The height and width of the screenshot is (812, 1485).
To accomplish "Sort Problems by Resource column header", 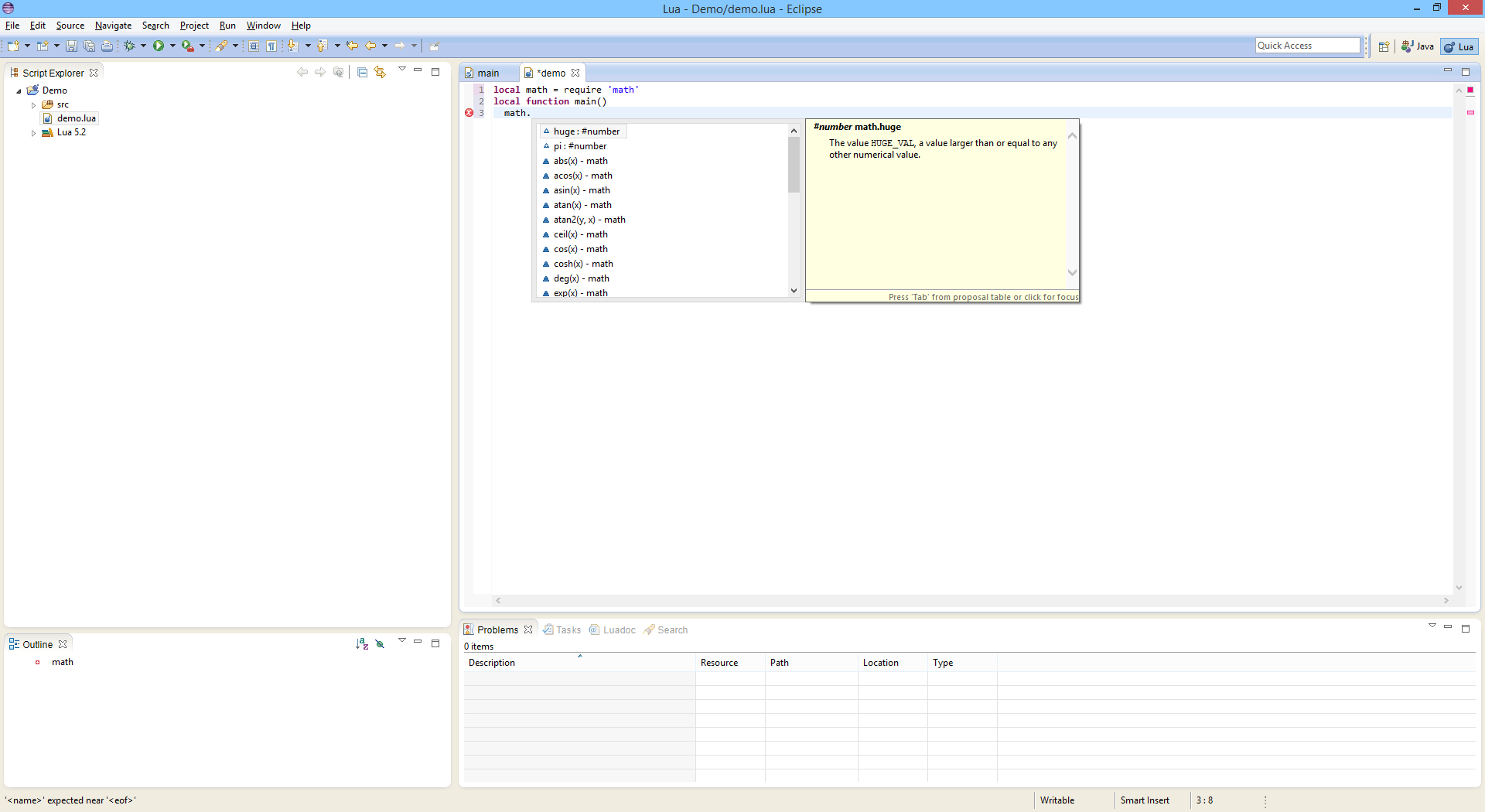I will tap(730, 663).
